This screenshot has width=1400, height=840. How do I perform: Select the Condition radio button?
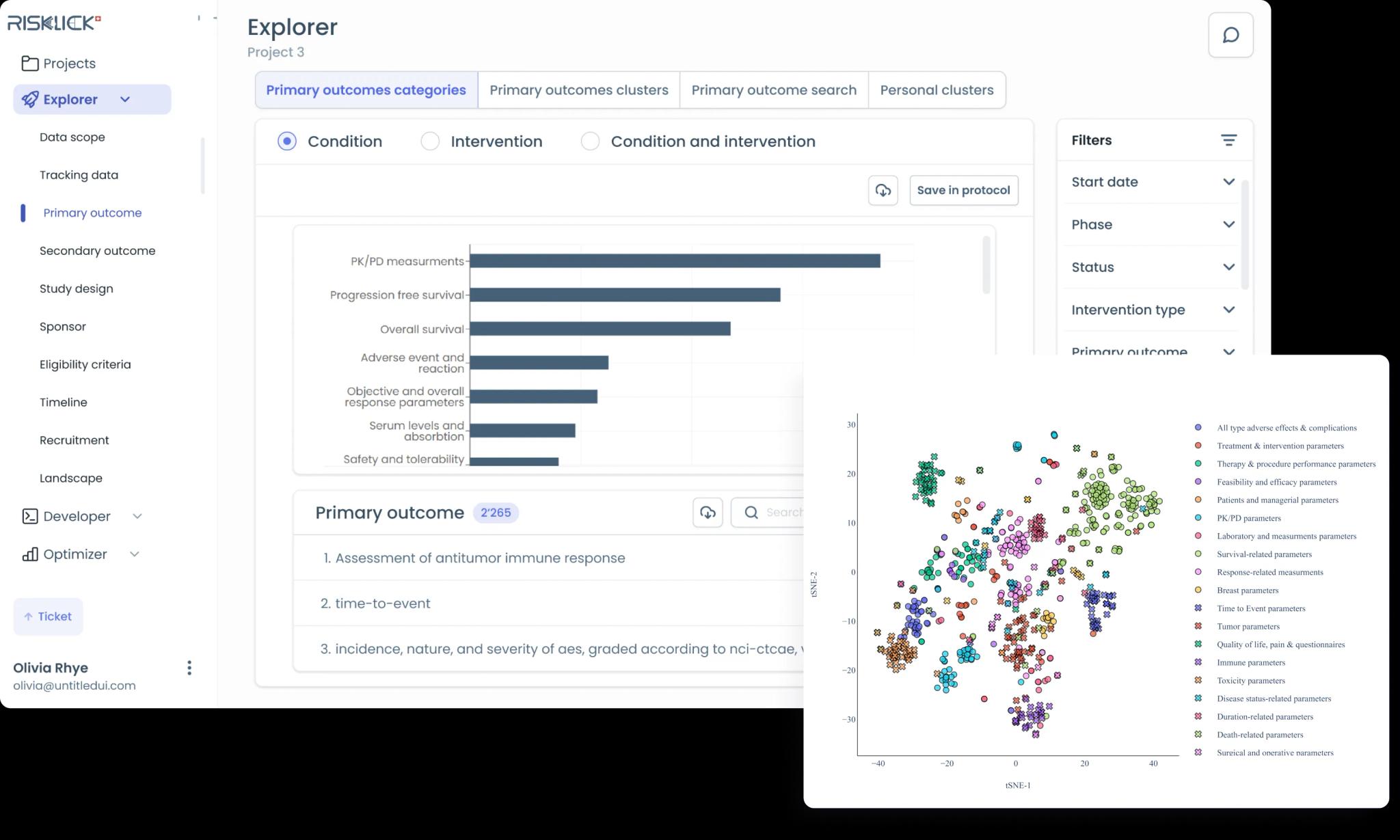coord(287,141)
